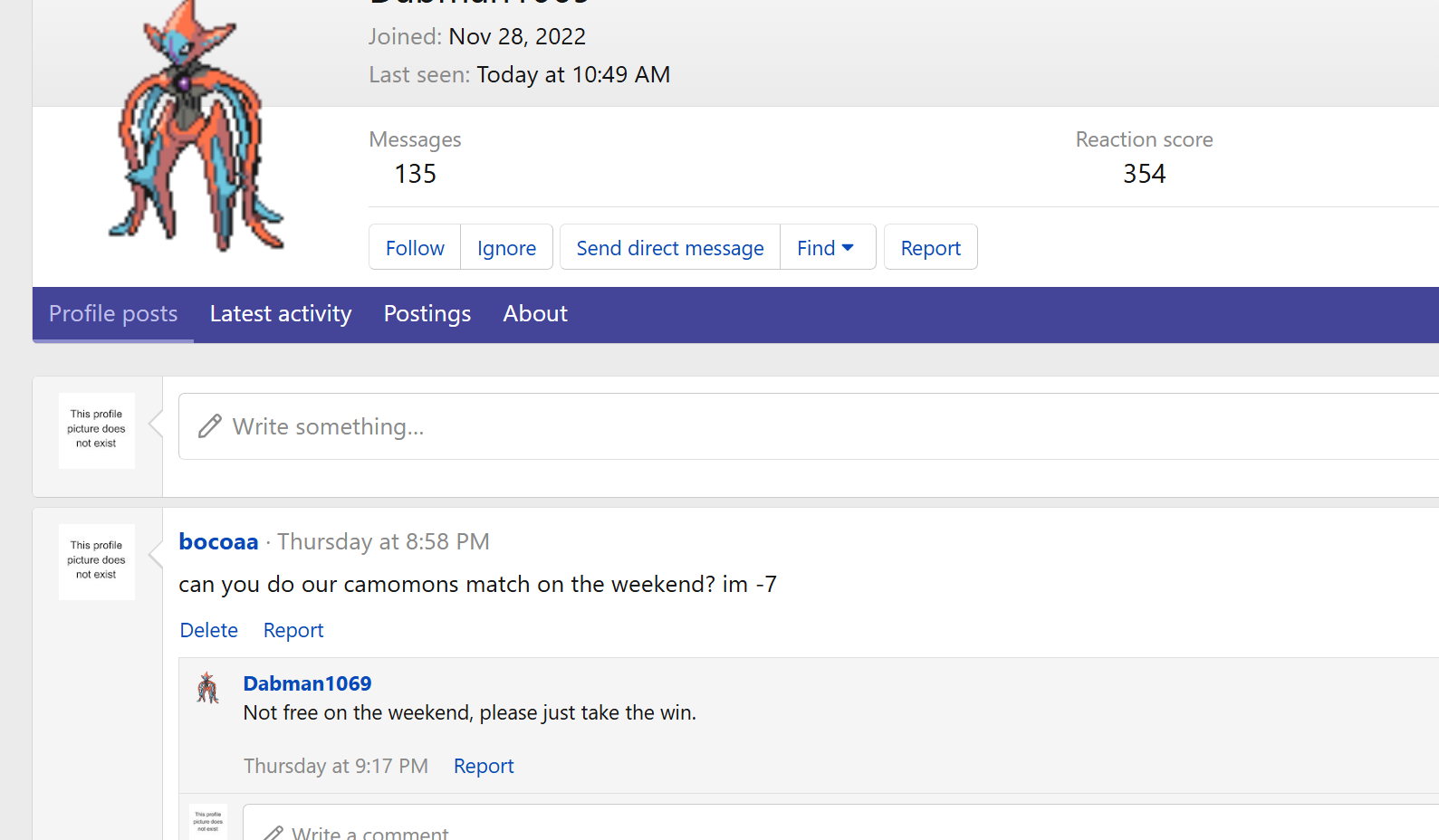
Task: Click the small avatar beside Write a comment
Action: tap(208, 822)
